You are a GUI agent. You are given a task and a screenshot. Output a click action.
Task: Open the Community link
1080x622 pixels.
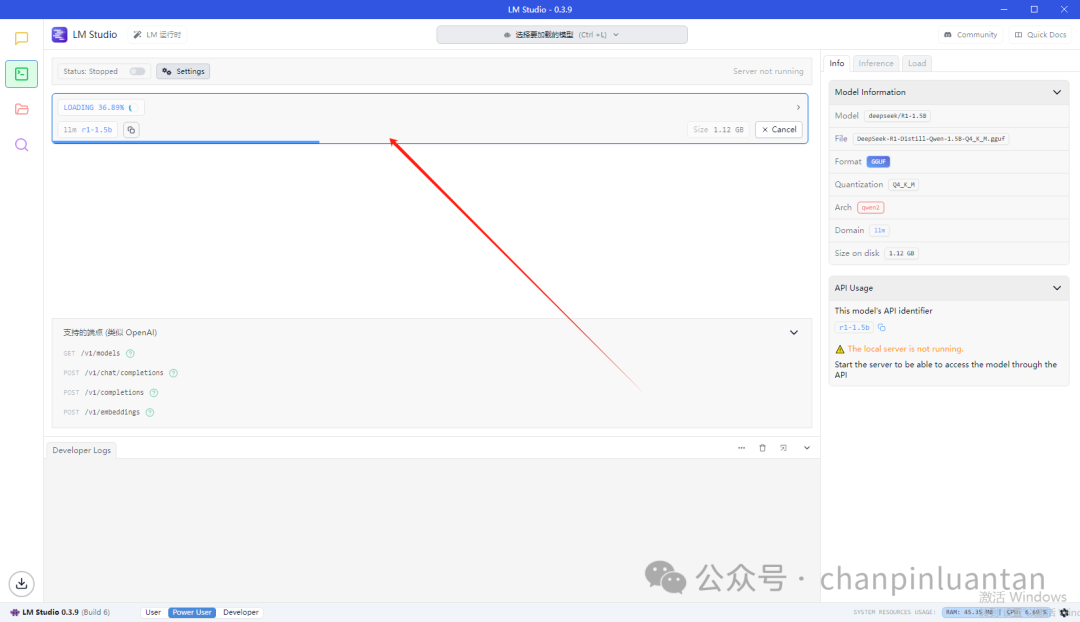[x=970, y=34]
